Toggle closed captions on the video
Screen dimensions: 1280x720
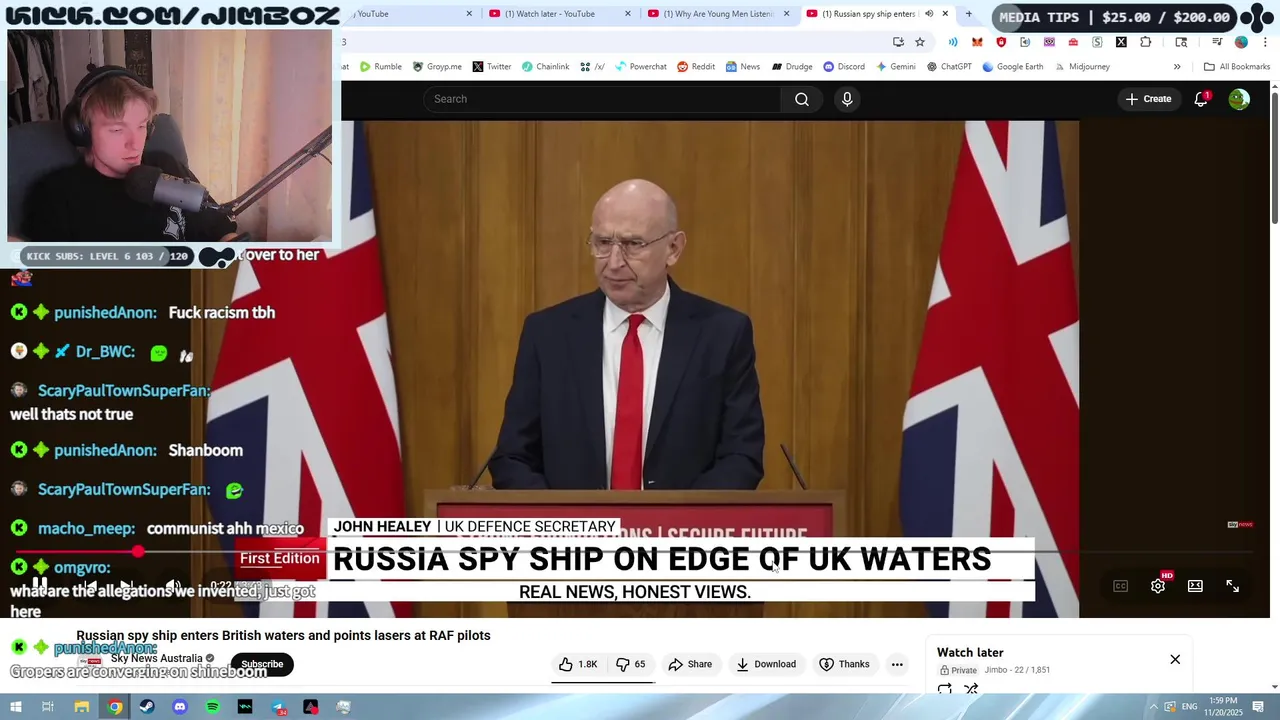[1120, 586]
